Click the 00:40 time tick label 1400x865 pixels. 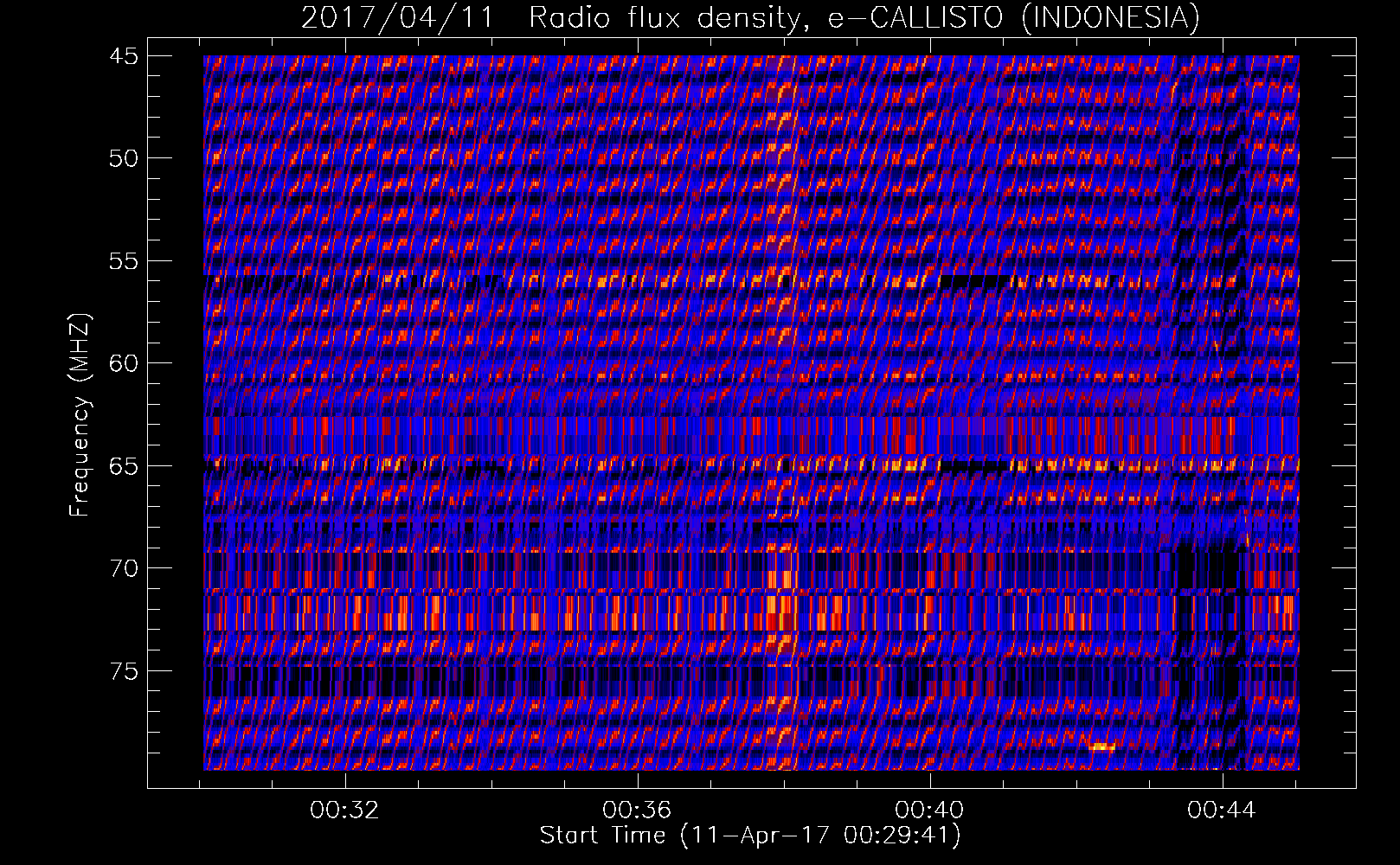pos(929,811)
